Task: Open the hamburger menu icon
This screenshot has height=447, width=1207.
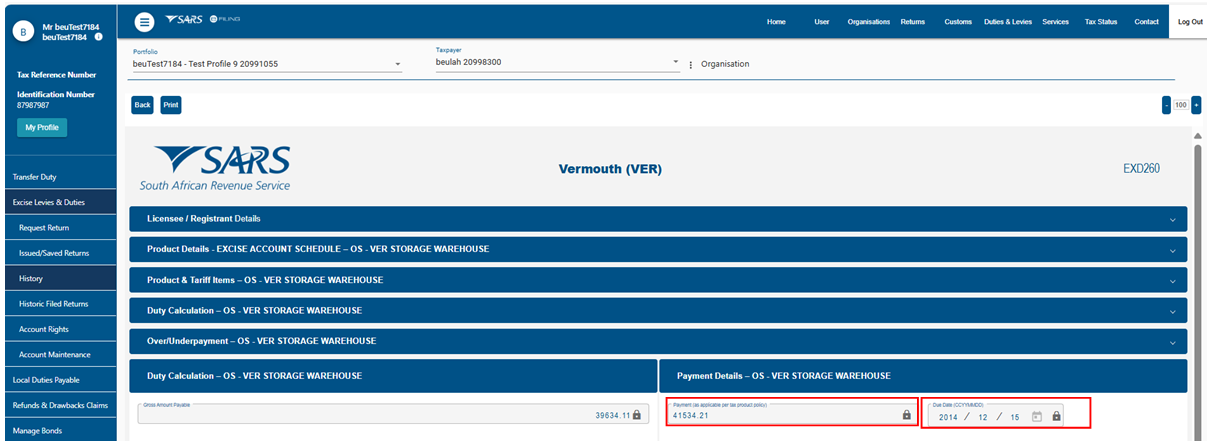Action: [x=144, y=22]
